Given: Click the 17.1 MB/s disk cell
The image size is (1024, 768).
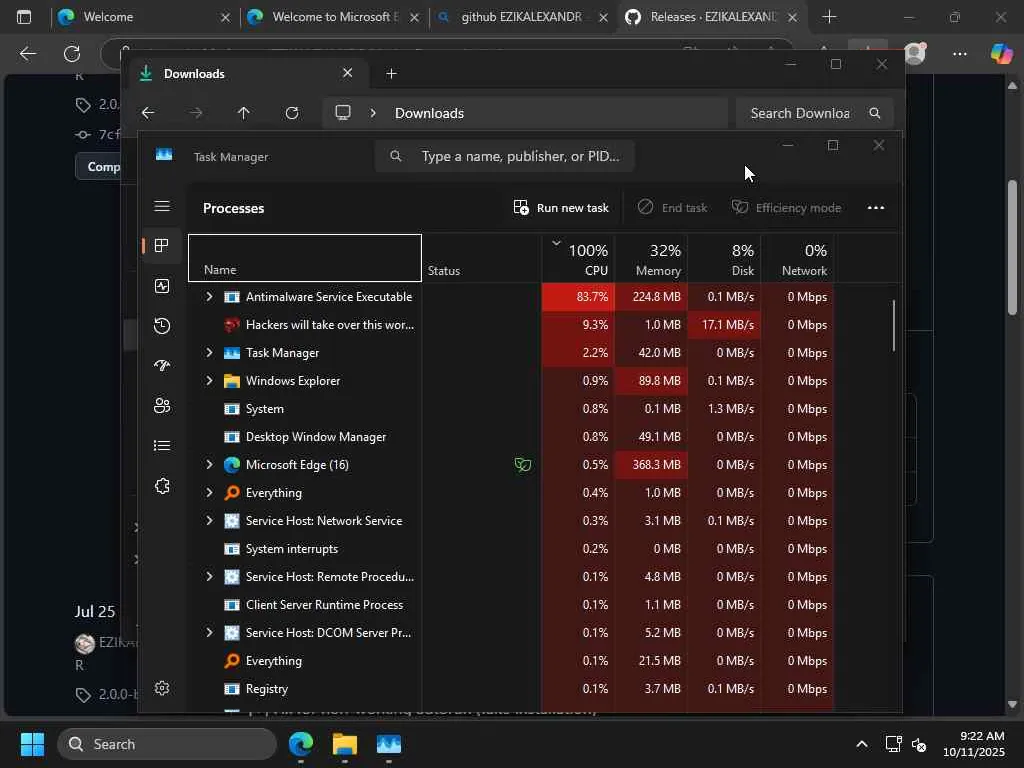Looking at the screenshot, I should [x=724, y=325].
